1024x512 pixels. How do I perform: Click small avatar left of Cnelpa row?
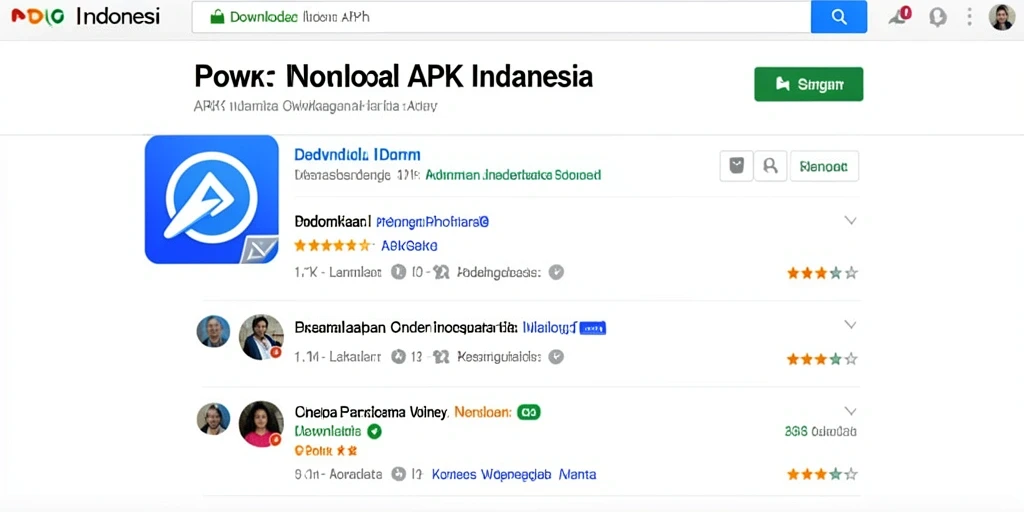click(x=213, y=419)
